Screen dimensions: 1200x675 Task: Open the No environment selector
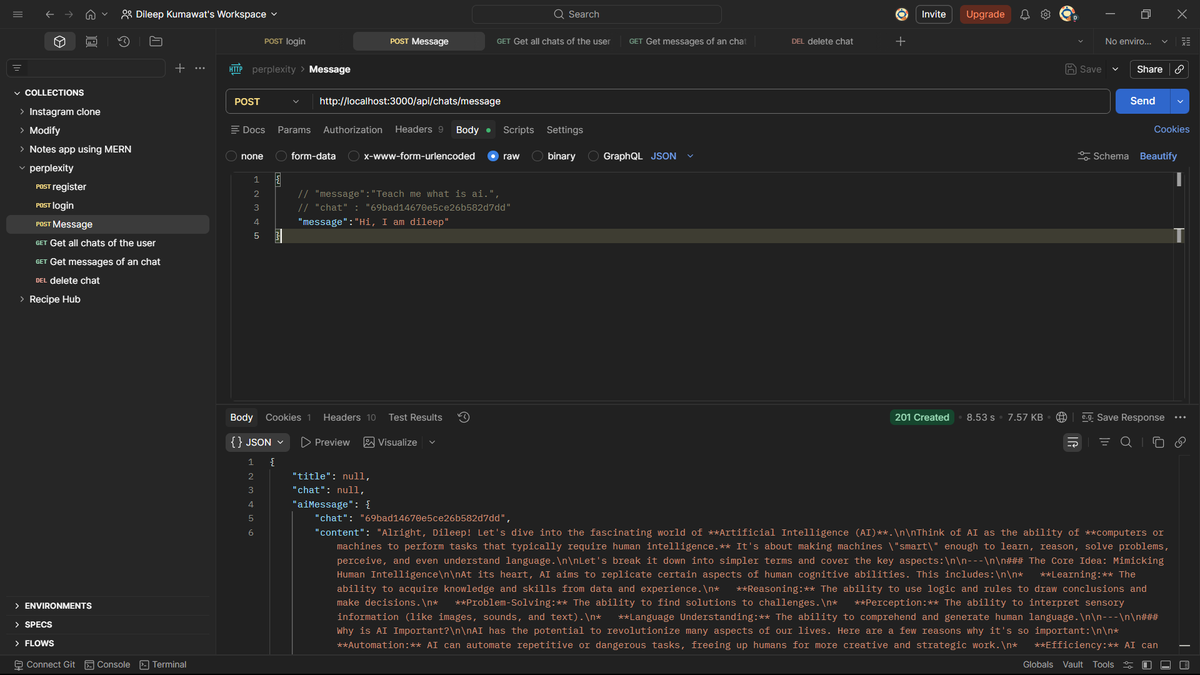[1135, 41]
